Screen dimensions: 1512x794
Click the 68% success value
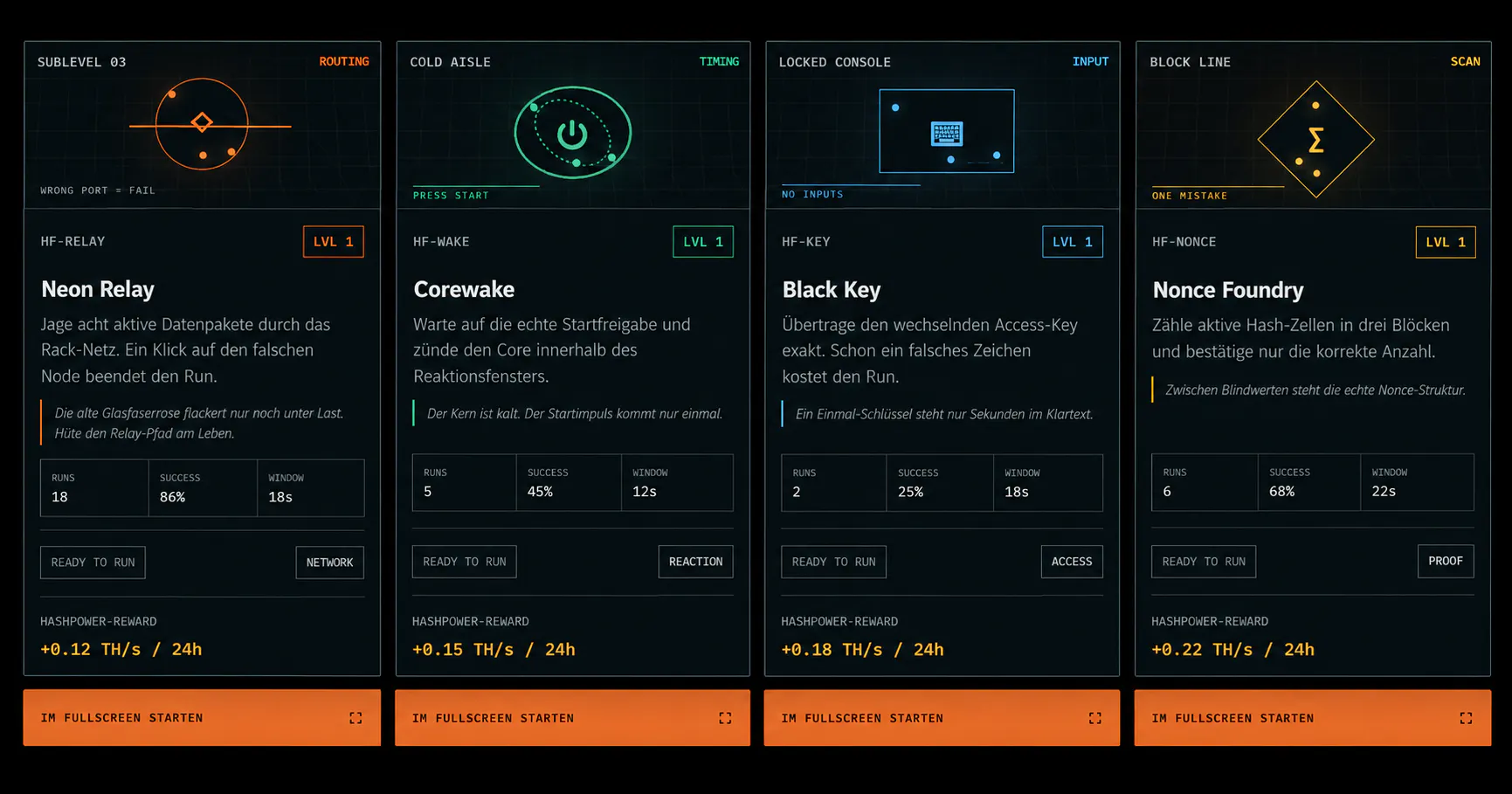click(1281, 492)
